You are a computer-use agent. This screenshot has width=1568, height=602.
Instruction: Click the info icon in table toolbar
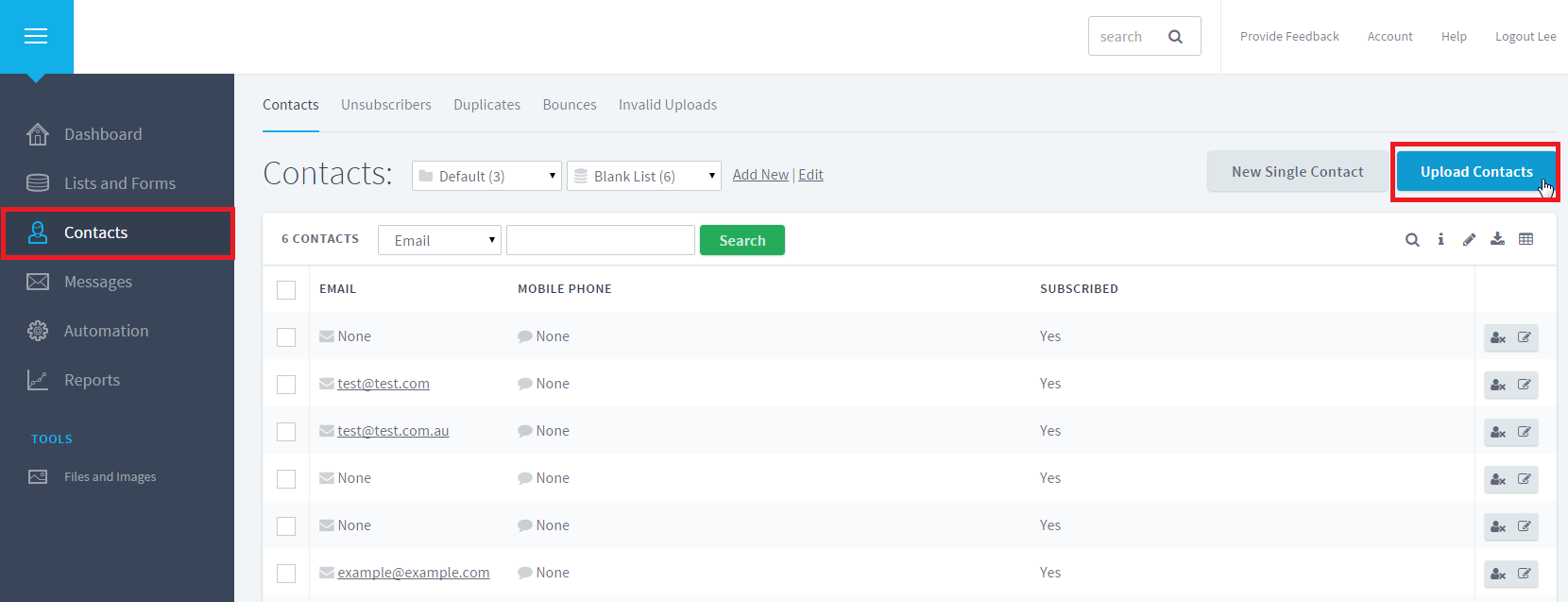(x=1440, y=239)
